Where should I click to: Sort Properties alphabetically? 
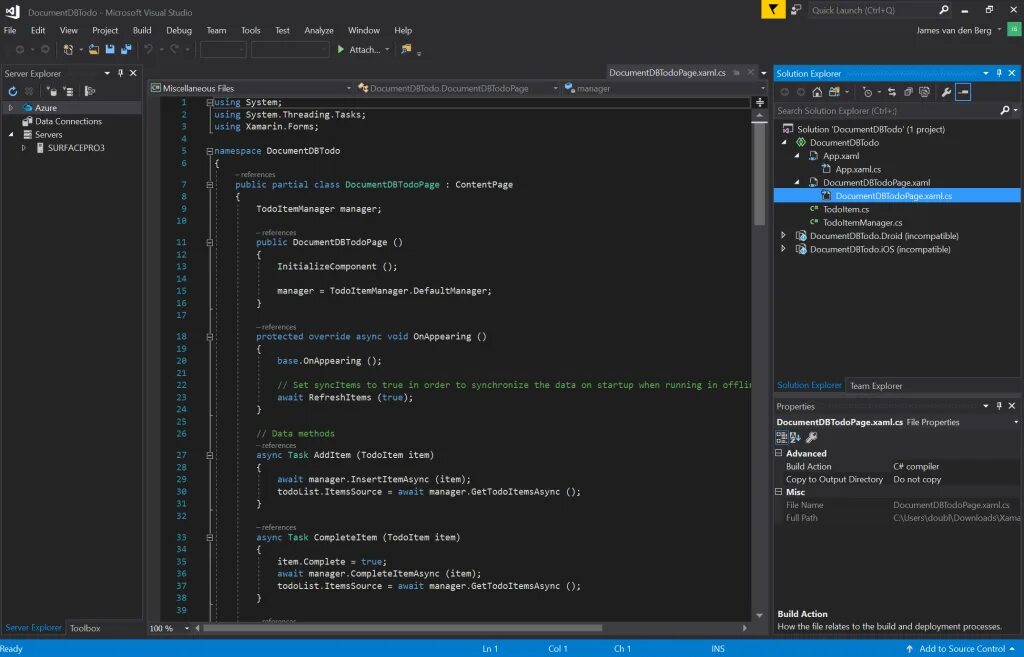click(x=795, y=438)
